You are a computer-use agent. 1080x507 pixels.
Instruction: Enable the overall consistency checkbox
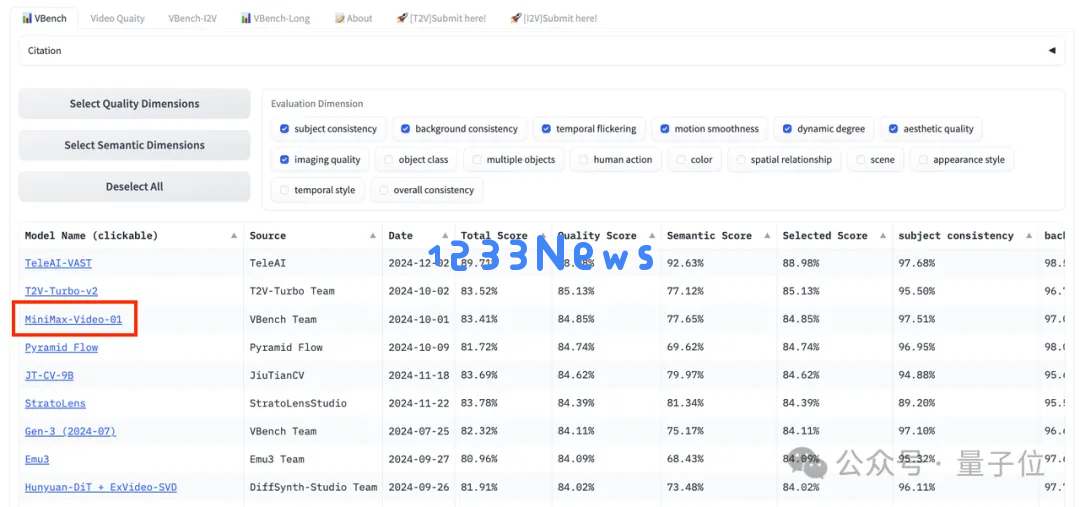pos(384,190)
